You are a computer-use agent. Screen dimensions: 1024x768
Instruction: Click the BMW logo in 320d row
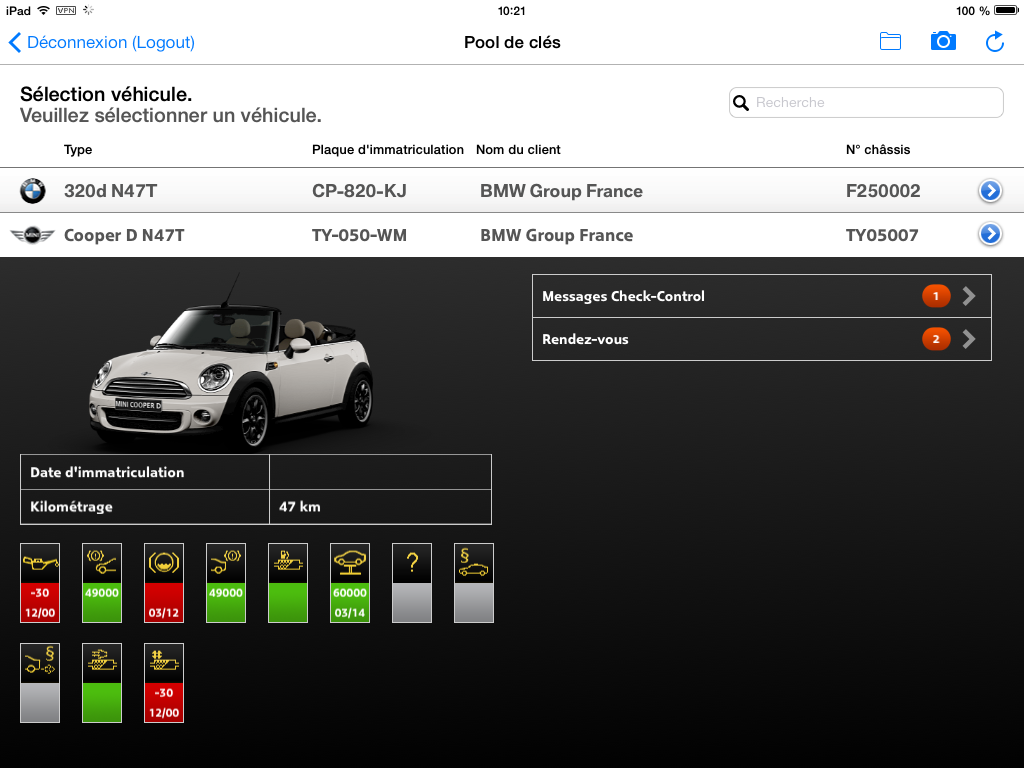click(33, 191)
